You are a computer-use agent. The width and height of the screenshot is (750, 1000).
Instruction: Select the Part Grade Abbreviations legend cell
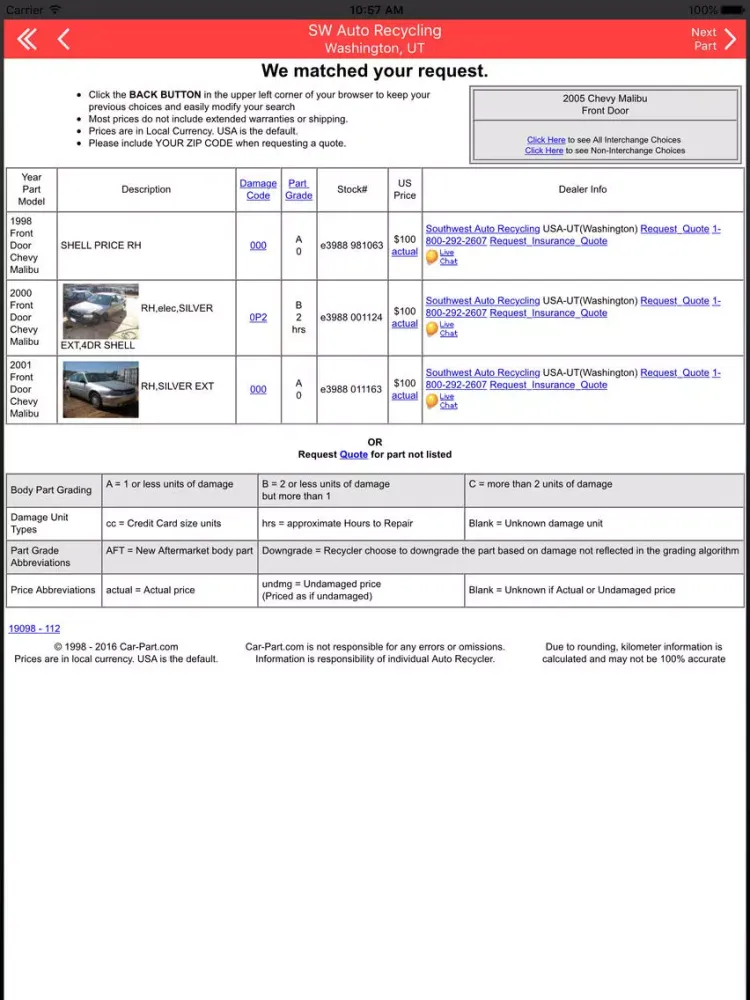(x=54, y=556)
